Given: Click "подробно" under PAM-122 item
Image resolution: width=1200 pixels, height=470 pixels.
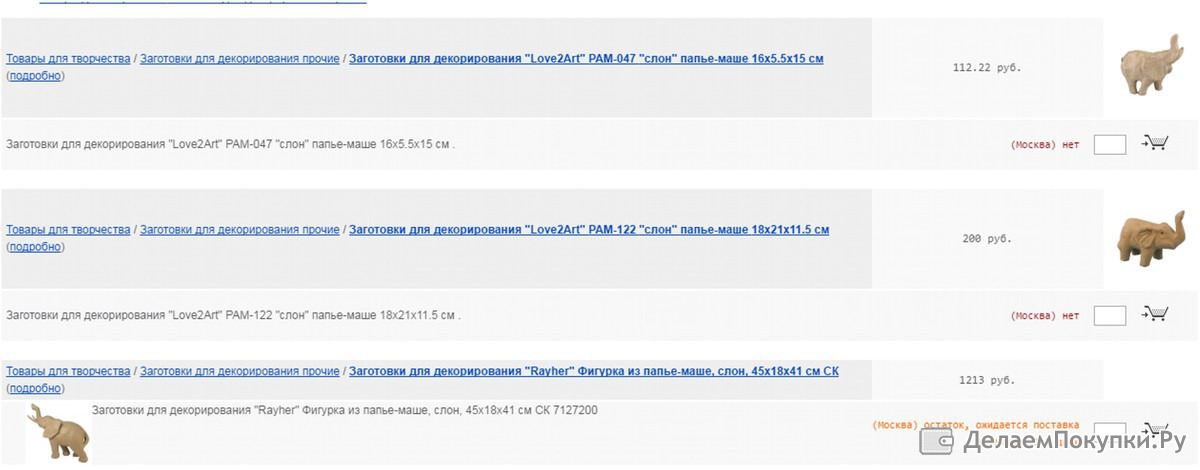Looking at the screenshot, I should pyautogui.click(x=35, y=247).
